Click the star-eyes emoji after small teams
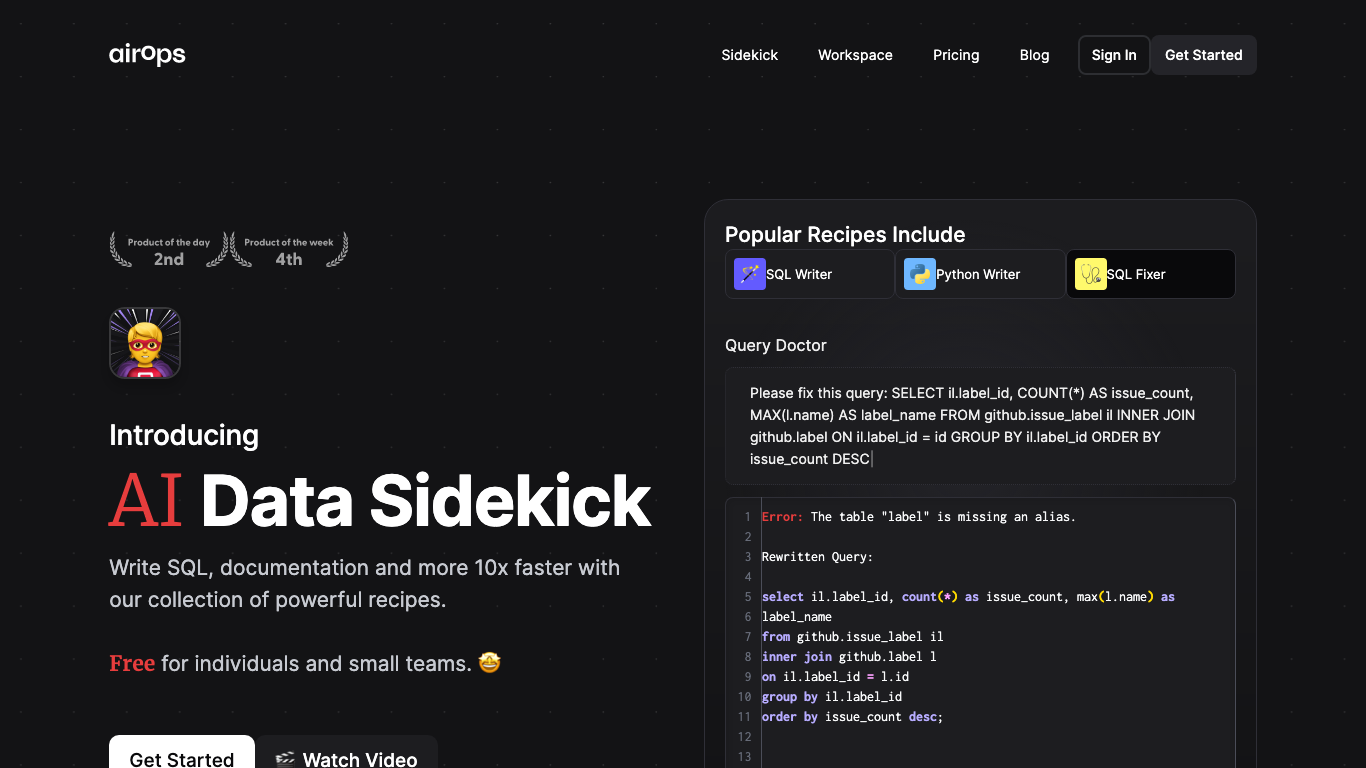Image resolution: width=1366 pixels, height=768 pixels. point(489,663)
